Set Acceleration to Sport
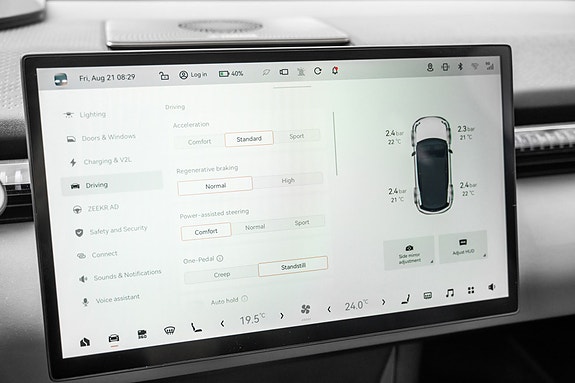 click(x=297, y=136)
